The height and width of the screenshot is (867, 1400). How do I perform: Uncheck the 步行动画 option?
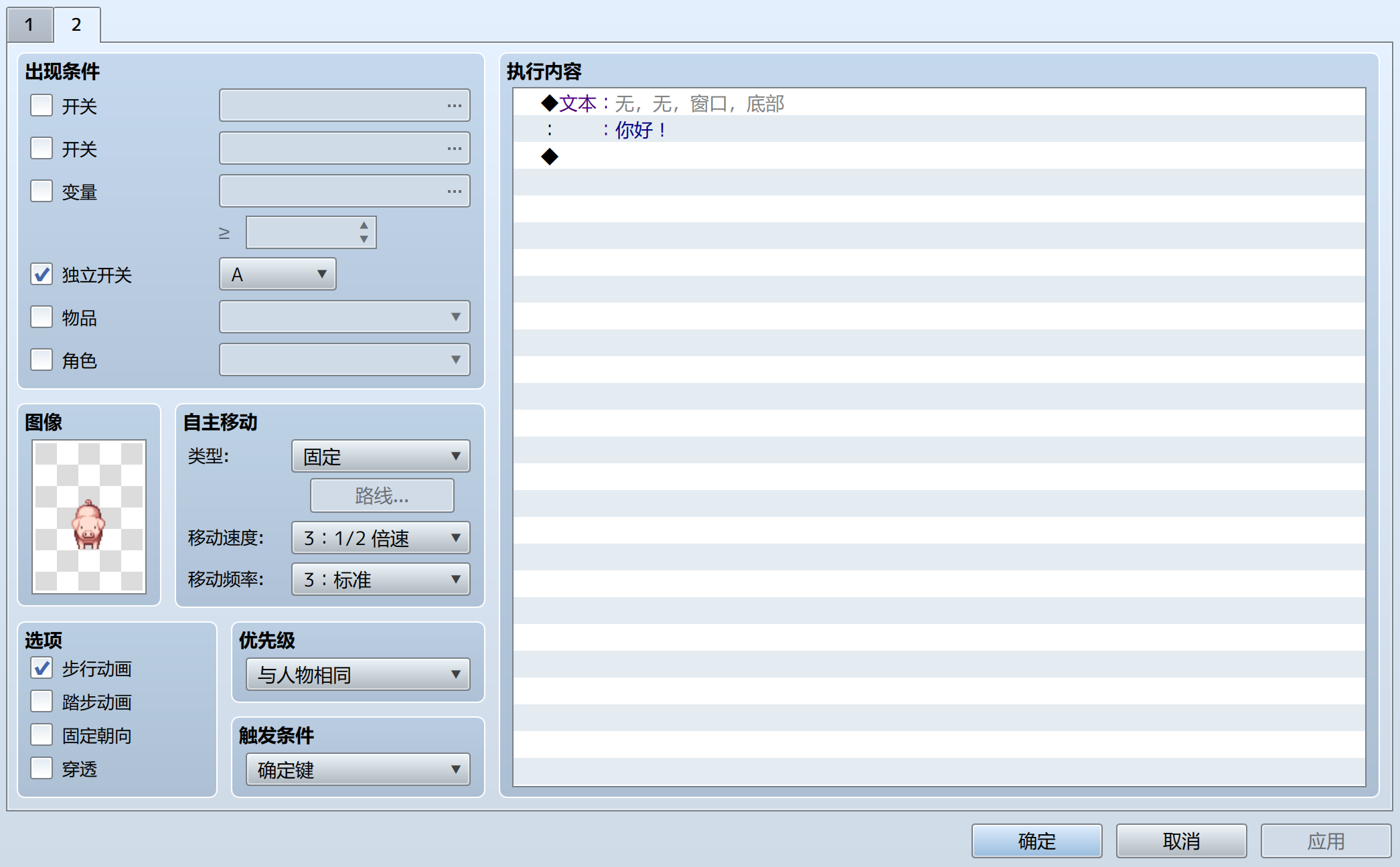pos(42,667)
